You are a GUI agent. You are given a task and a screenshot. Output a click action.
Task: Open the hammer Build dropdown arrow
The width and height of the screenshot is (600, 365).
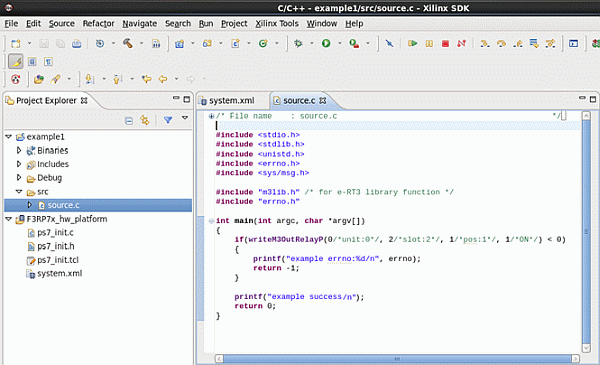141,43
